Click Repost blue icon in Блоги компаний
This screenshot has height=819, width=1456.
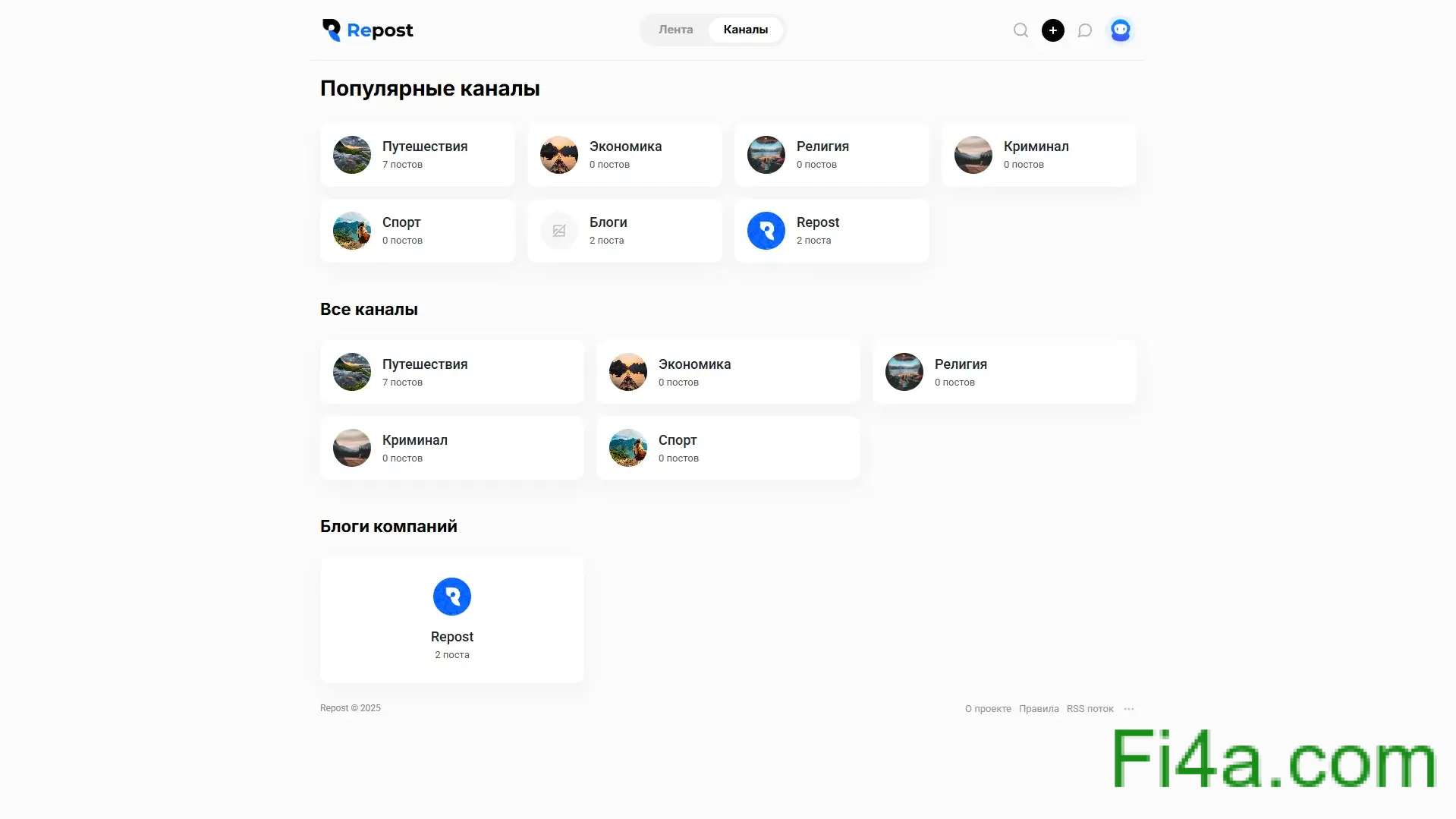click(451, 597)
